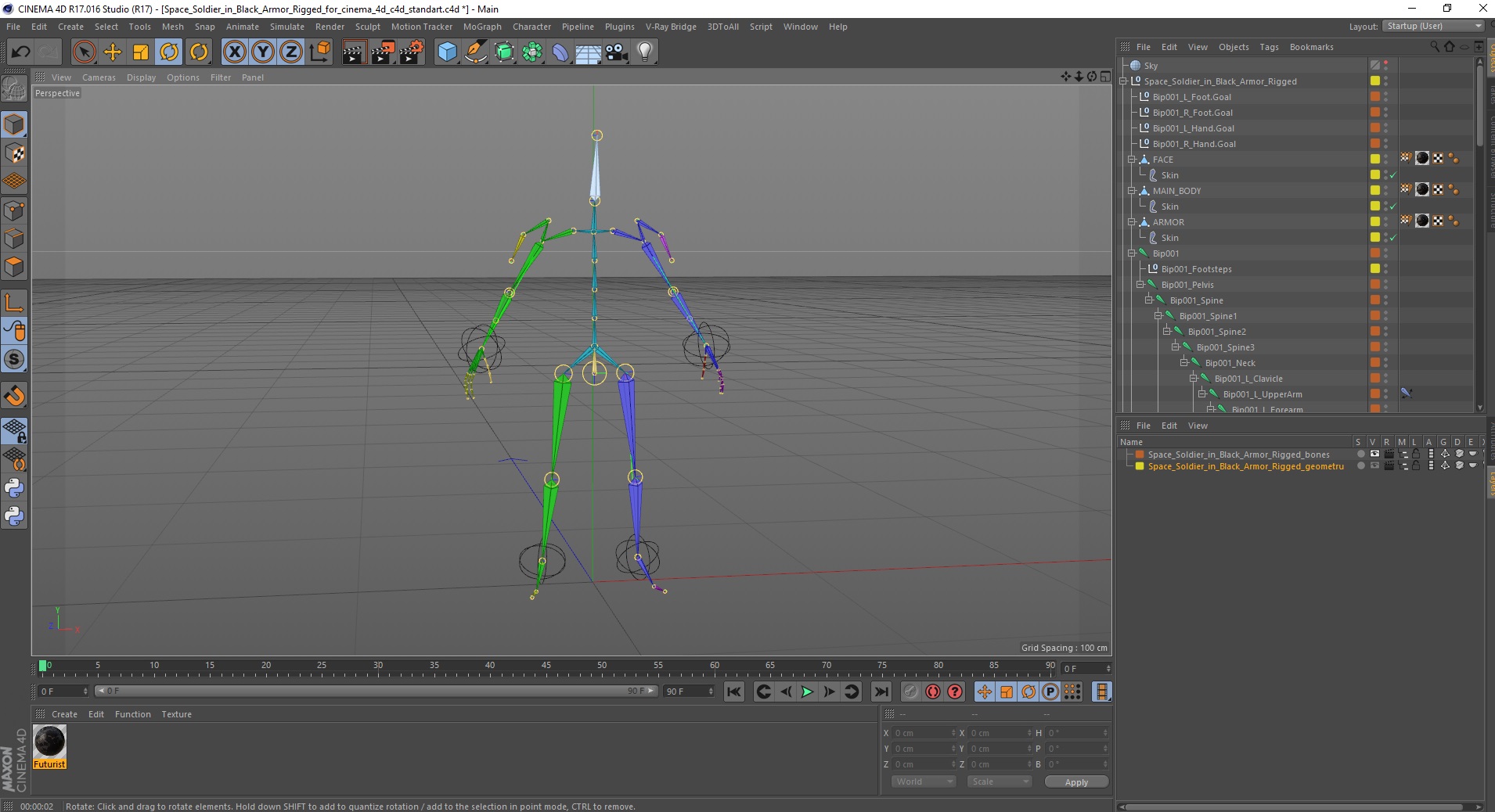Open the Array modeling objects icon
Screen dimensions: 1495x812
tap(533, 52)
